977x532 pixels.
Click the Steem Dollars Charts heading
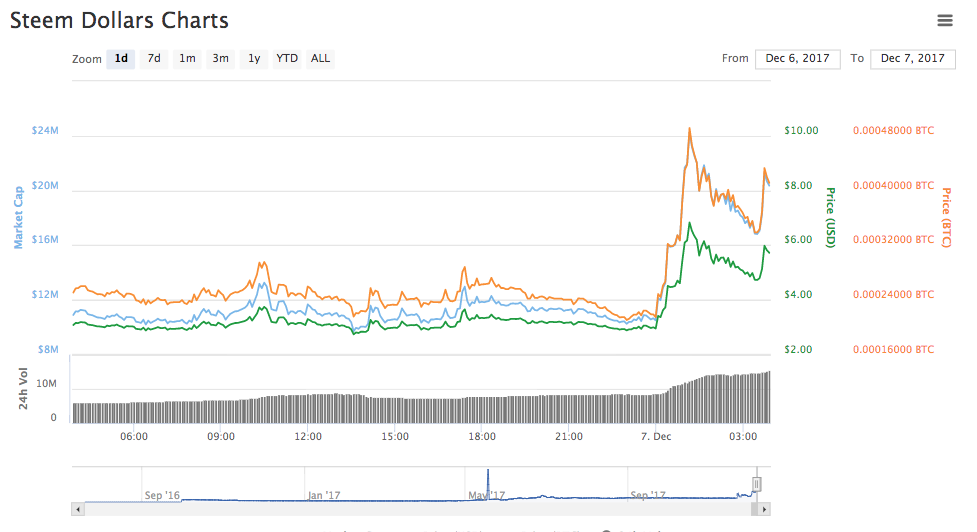(x=119, y=21)
